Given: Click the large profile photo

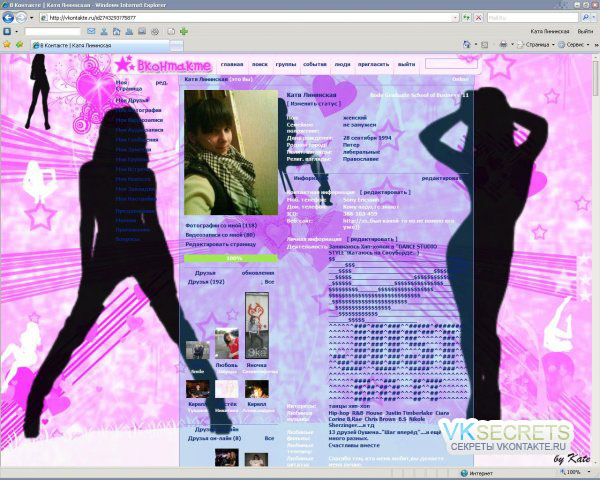Looking at the screenshot, I should tap(231, 152).
